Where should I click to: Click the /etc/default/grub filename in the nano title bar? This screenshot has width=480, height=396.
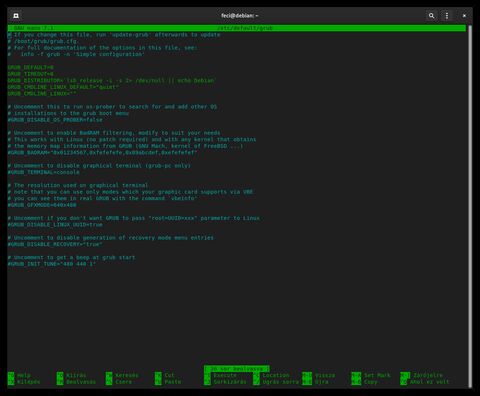[x=245, y=28]
